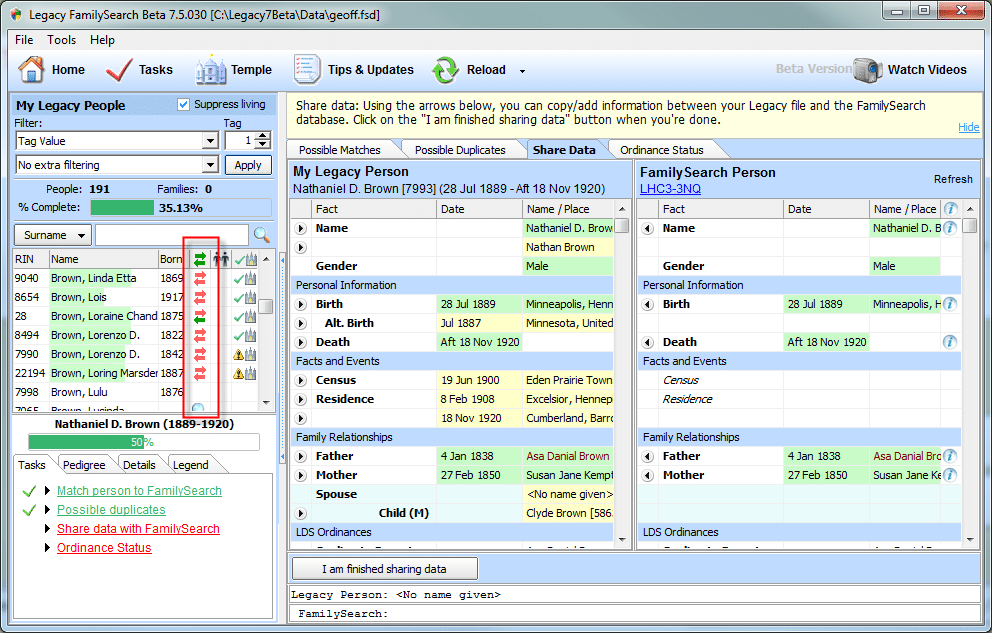
Task: Open Tips & Updates
Action: tap(353, 70)
